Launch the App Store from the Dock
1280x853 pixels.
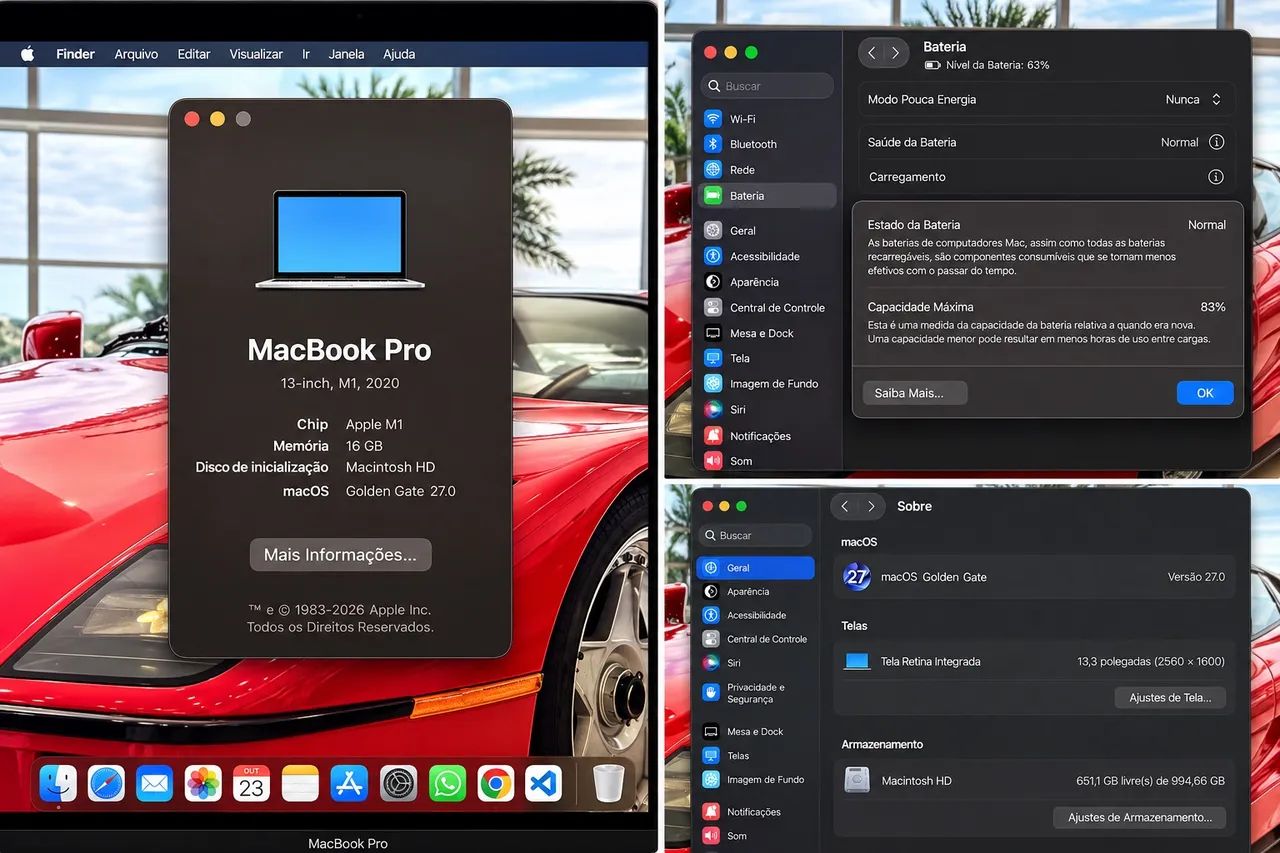pyautogui.click(x=349, y=783)
